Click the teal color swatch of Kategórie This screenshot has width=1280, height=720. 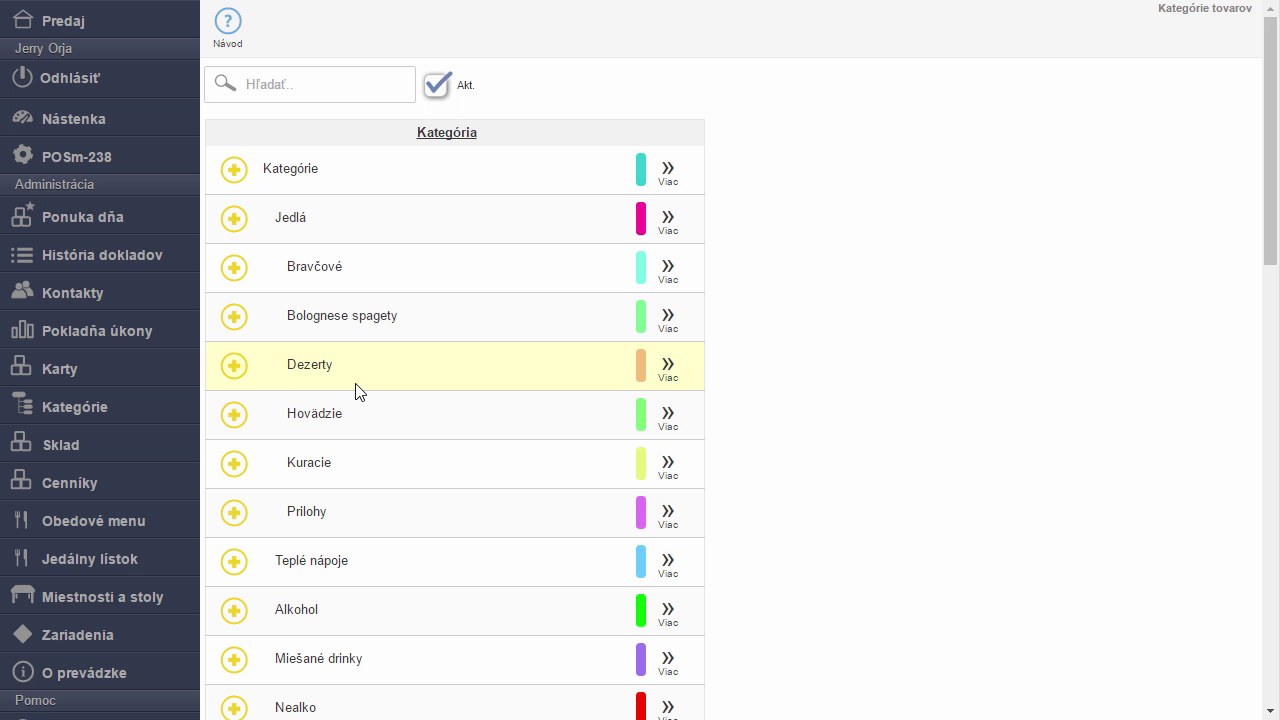pos(641,169)
